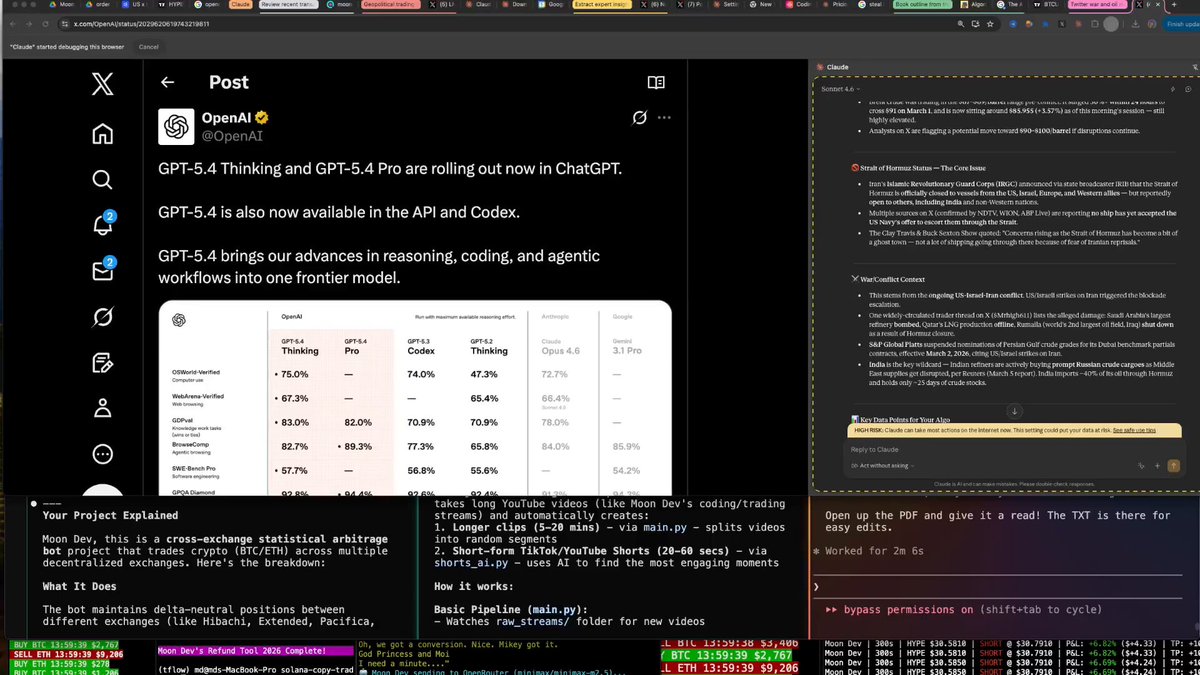Click the orange send button in Claude panel
Image resolution: width=1200 pixels, height=675 pixels.
point(1174,465)
